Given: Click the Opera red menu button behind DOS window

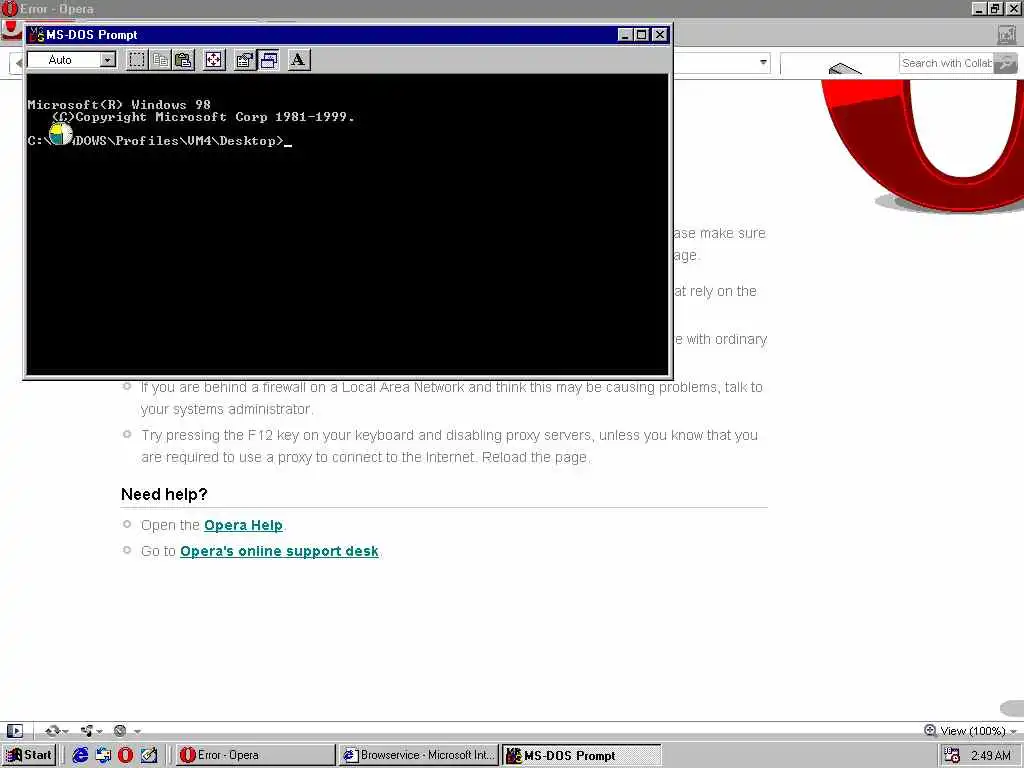Looking at the screenshot, I should (x=11, y=30).
